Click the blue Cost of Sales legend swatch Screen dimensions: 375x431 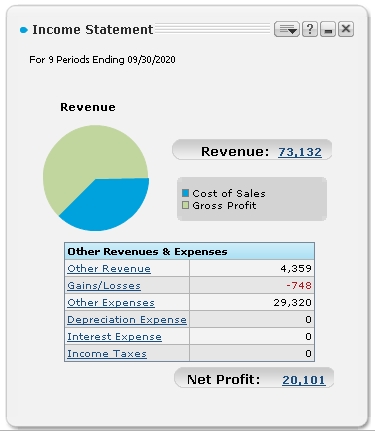186,193
